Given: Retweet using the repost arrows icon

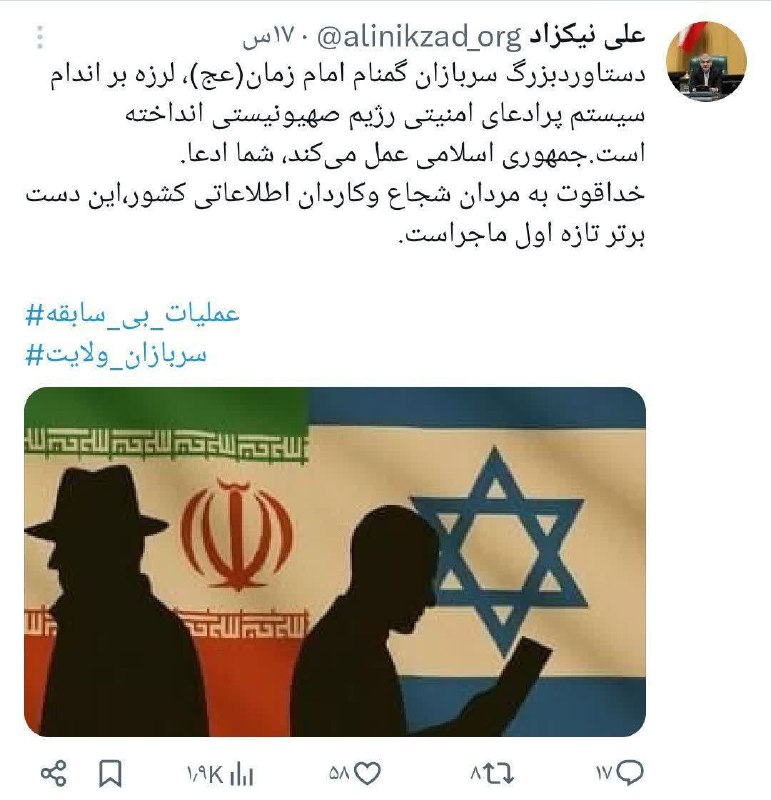Looking at the screenshot, I should tap(499, 774).
